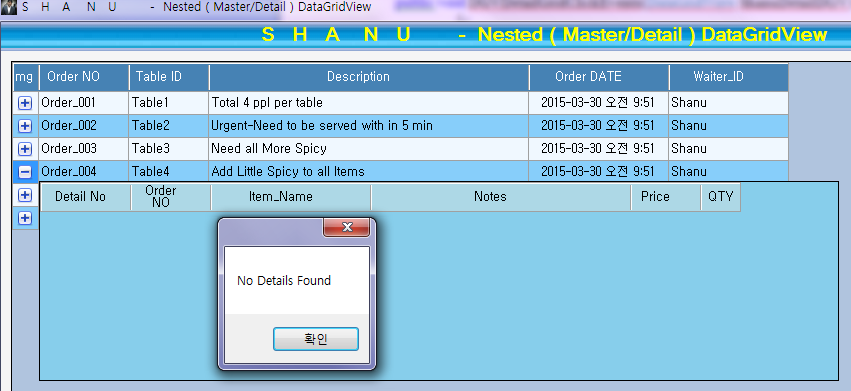Select the Table2 cell
Viewport: 851px width, 391px height.
coord(169,126)
